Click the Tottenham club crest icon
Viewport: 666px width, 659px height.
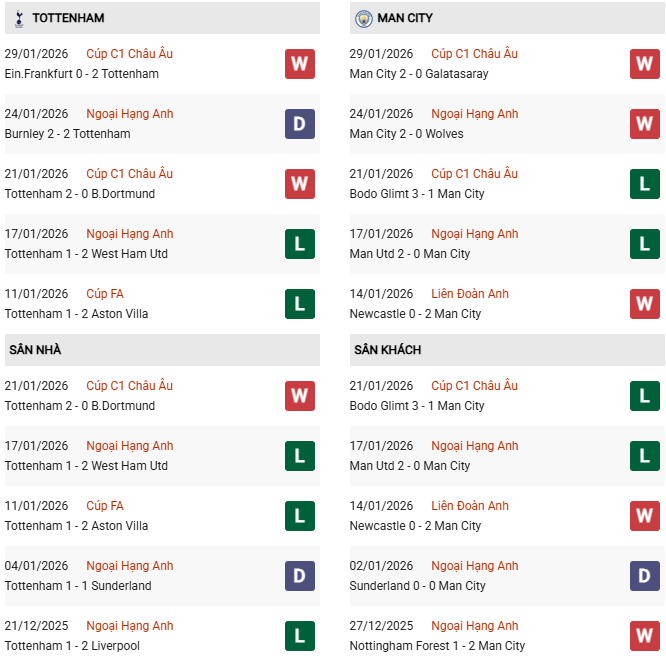[19, 18]
